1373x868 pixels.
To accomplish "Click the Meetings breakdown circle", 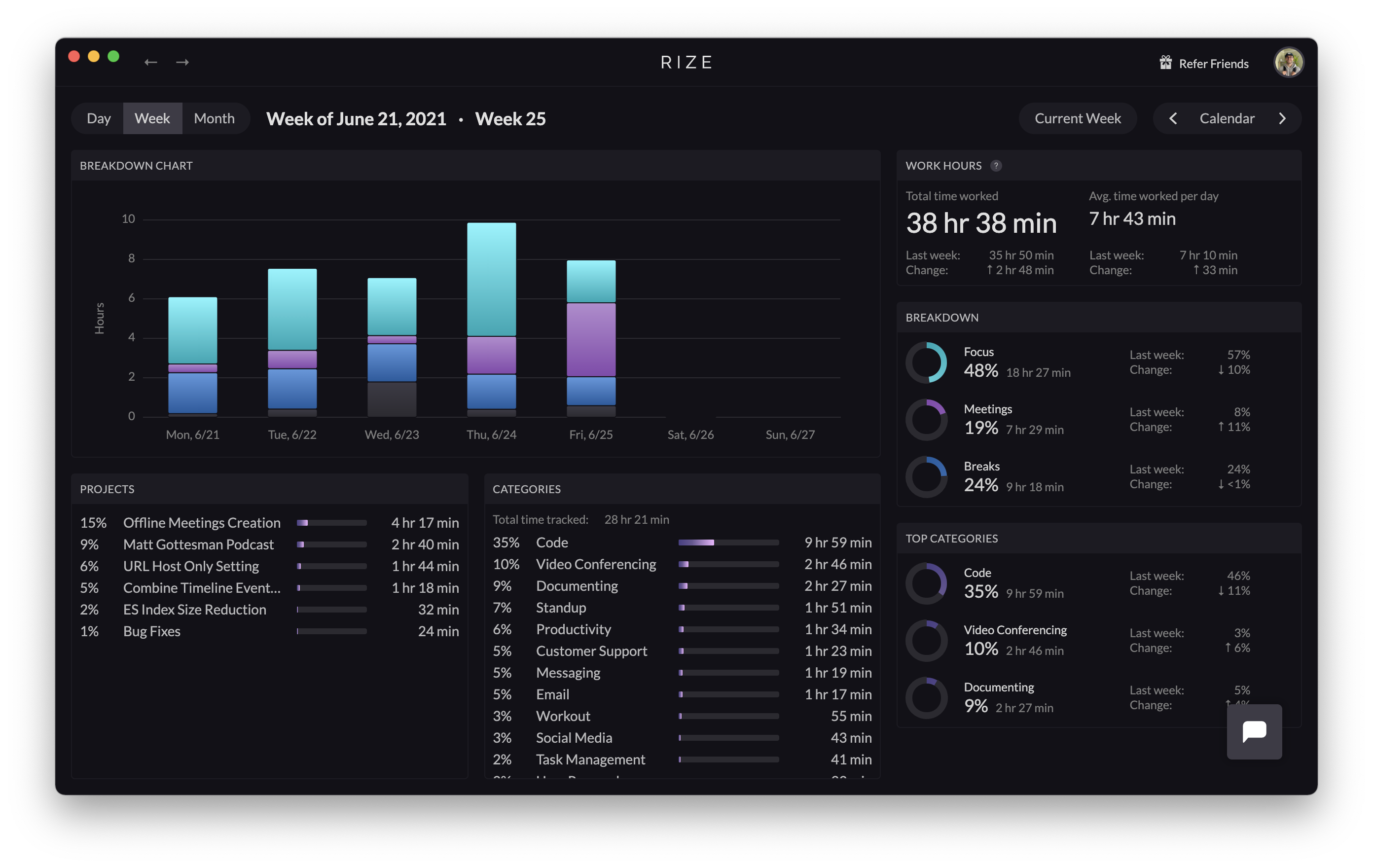I will [927, 420].
